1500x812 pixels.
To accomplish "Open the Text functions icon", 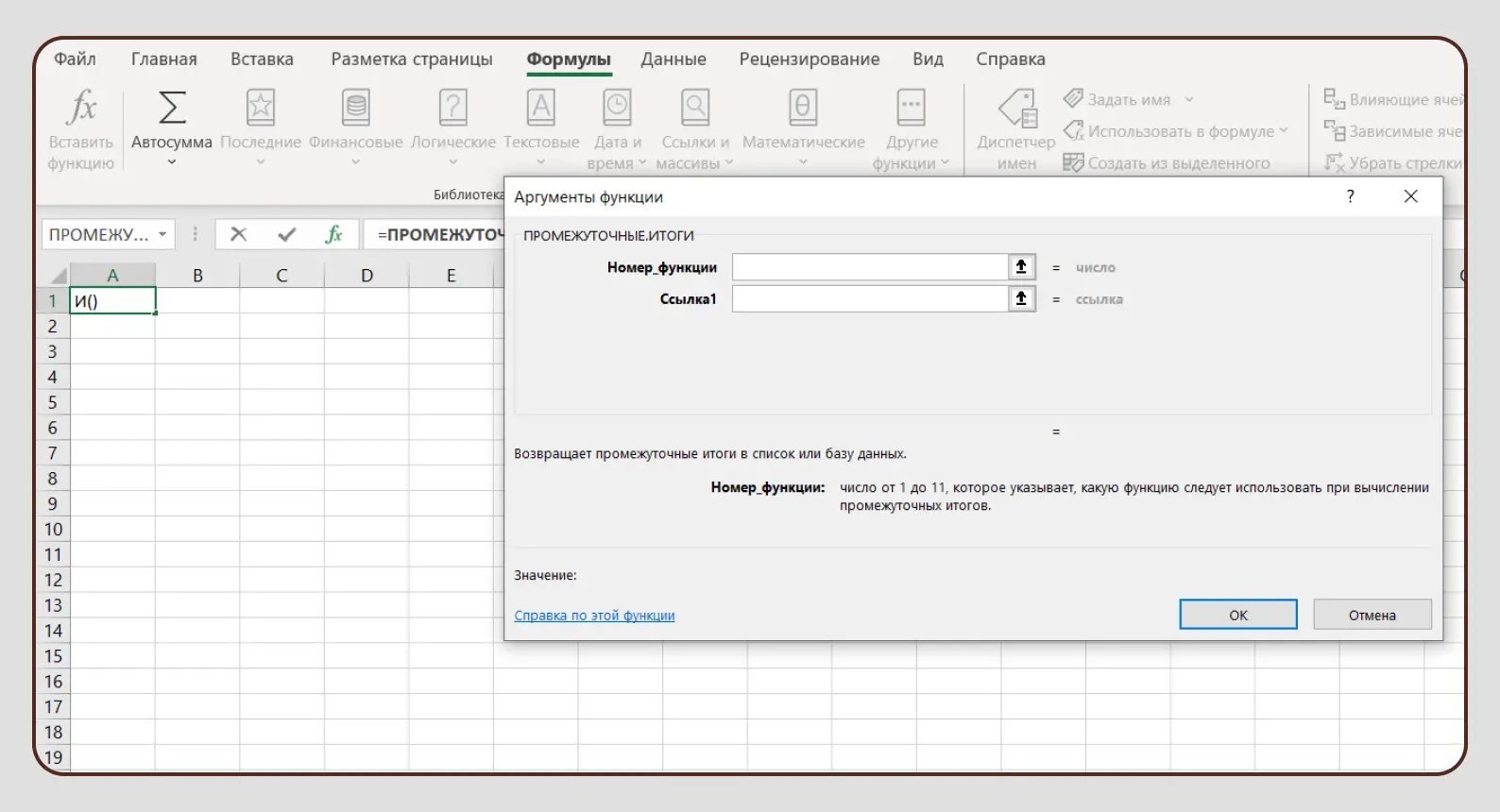I will (x=541, y=108).
